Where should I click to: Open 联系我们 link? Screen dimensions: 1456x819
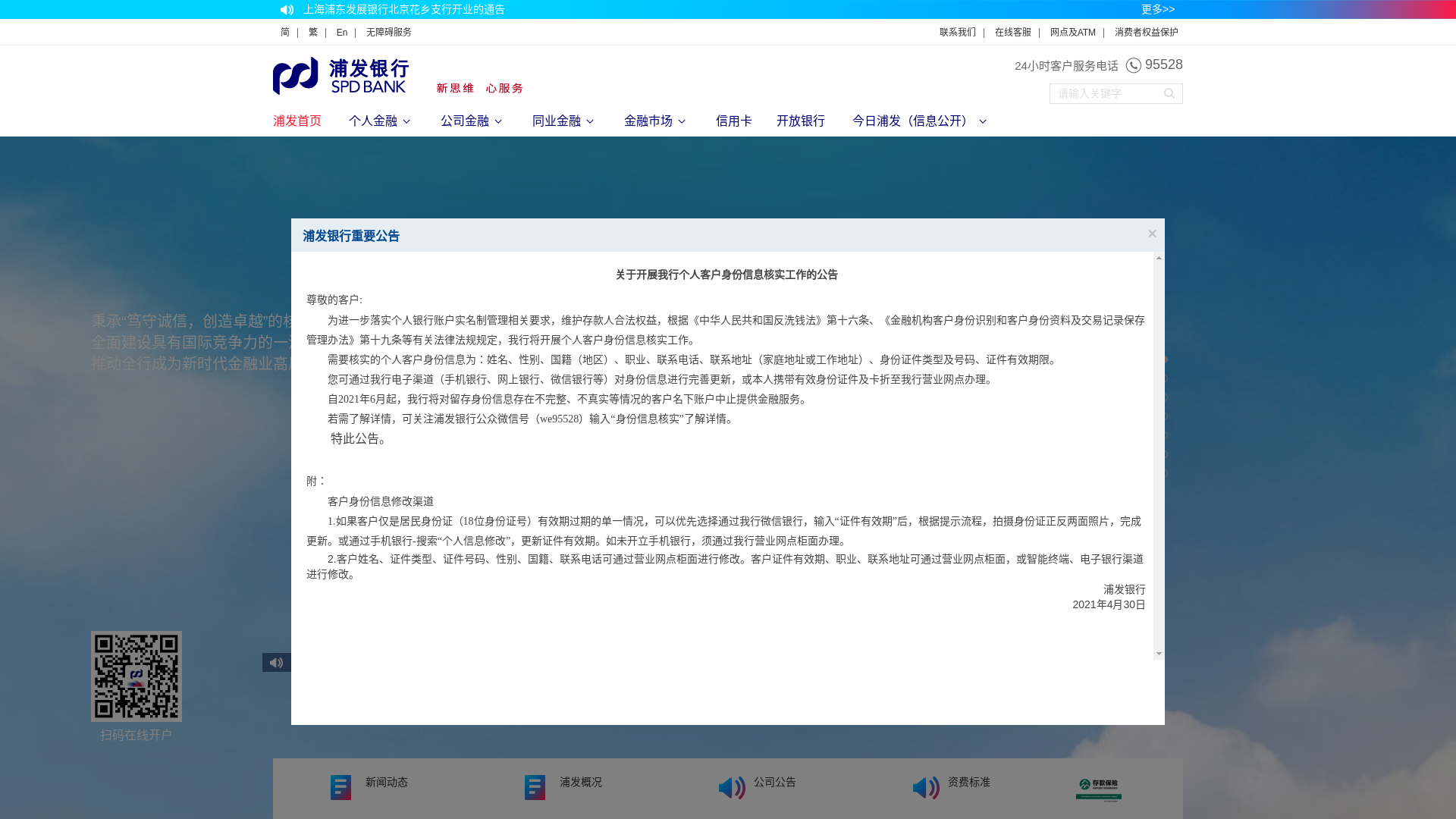coord(958,33)
